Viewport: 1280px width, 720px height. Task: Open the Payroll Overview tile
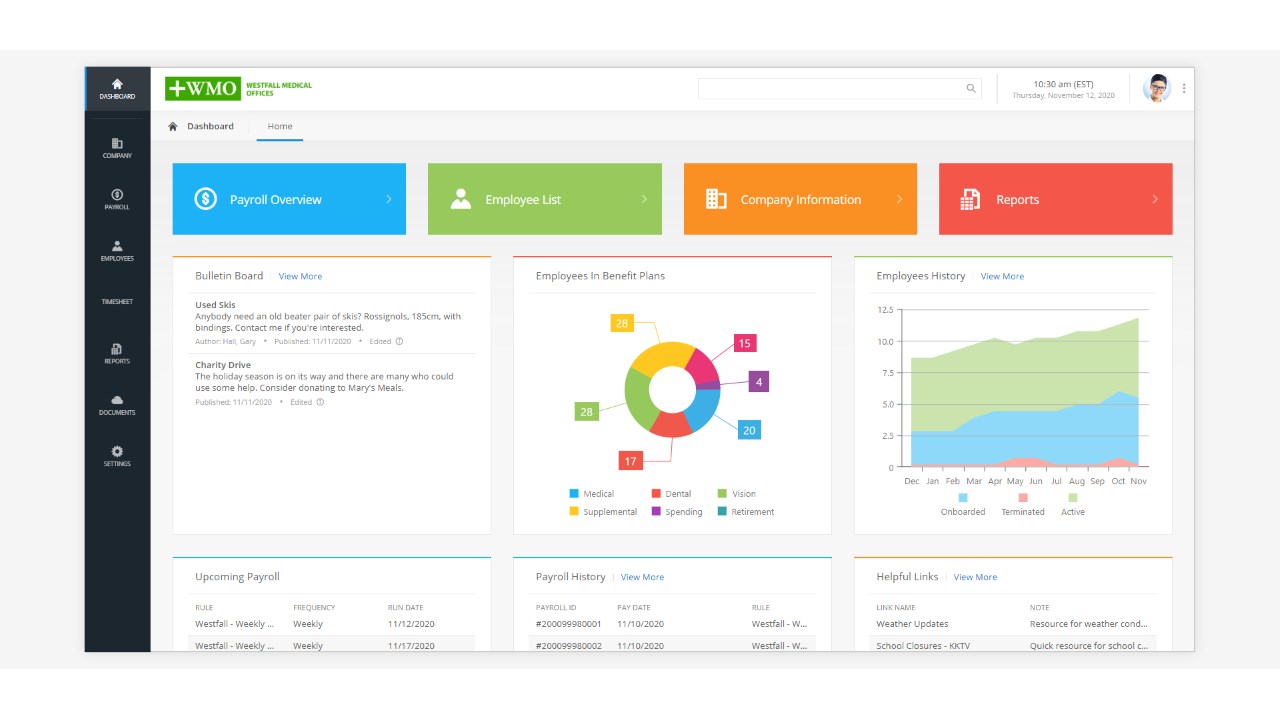(x=289, y=199)
